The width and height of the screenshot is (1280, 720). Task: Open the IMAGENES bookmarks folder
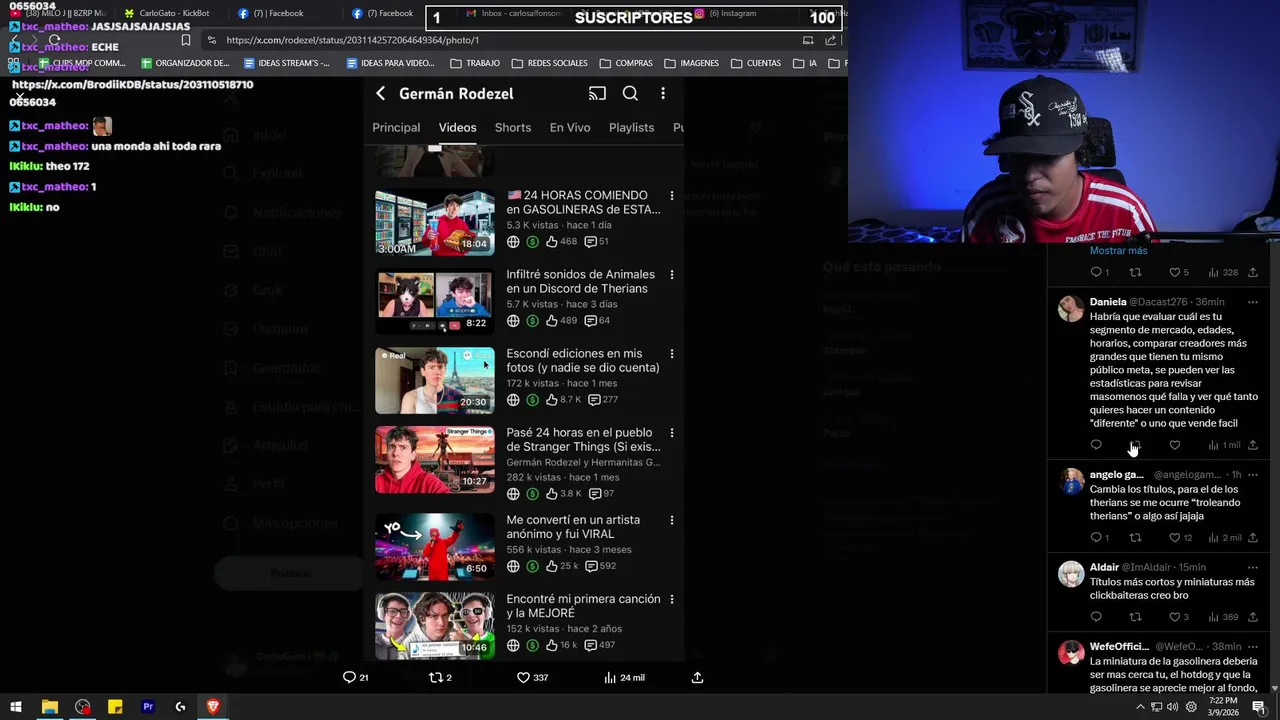pos(691,63)
